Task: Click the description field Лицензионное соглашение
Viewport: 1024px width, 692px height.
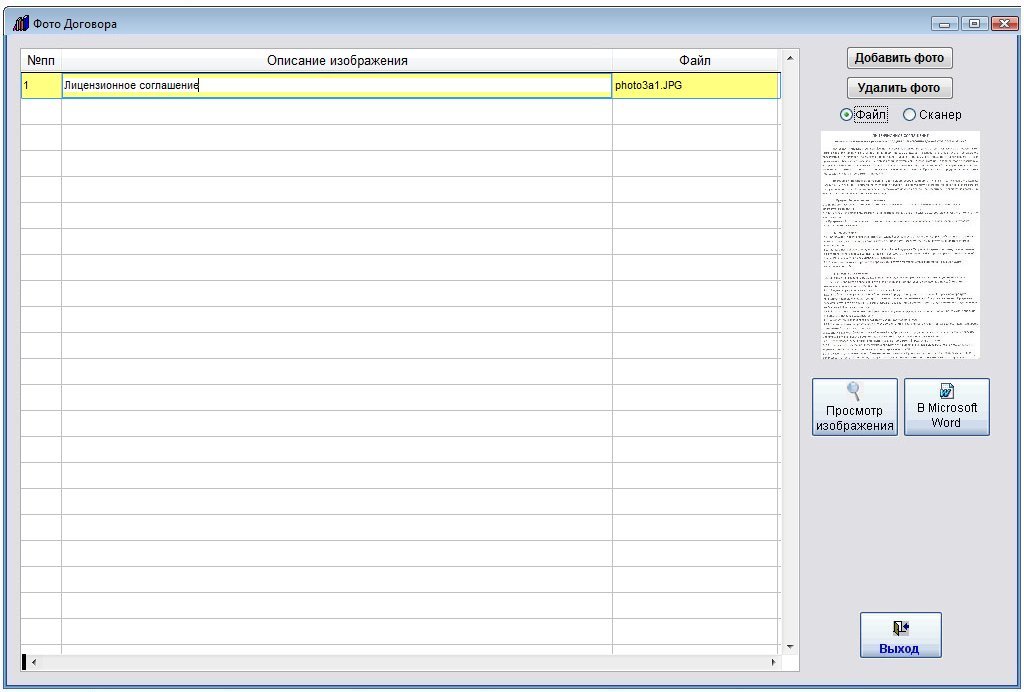Action: point(336,86)
